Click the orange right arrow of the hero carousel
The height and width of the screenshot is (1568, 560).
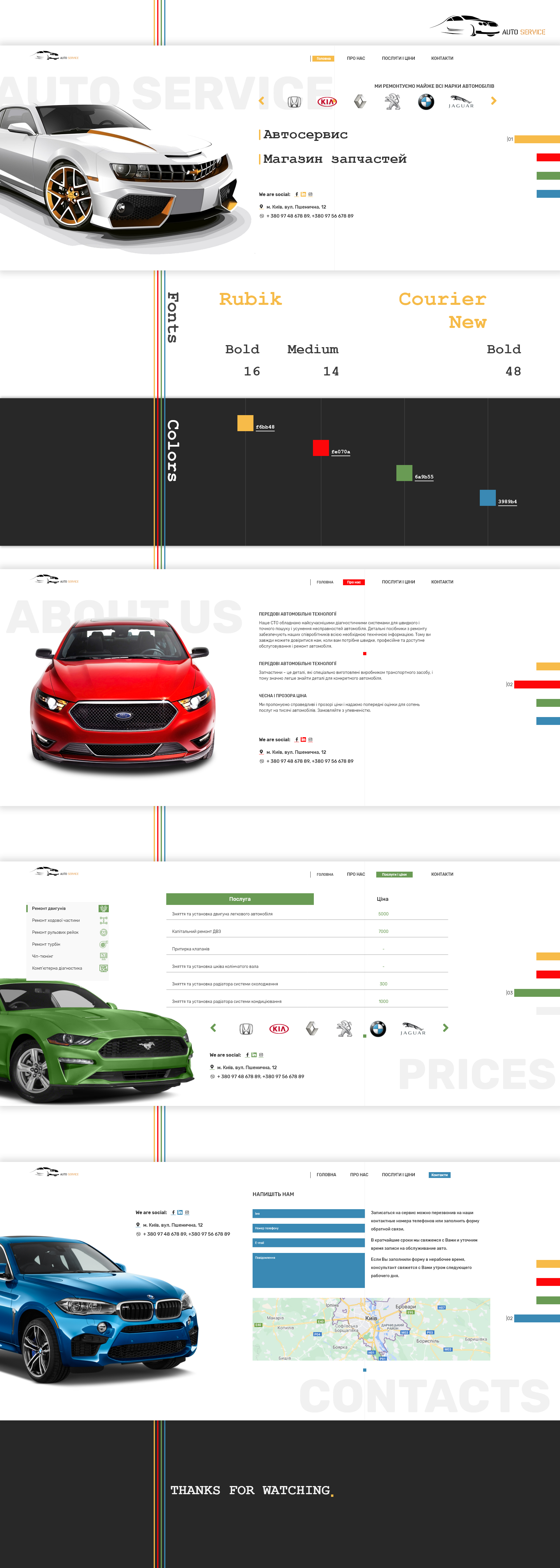pos(494,101)
